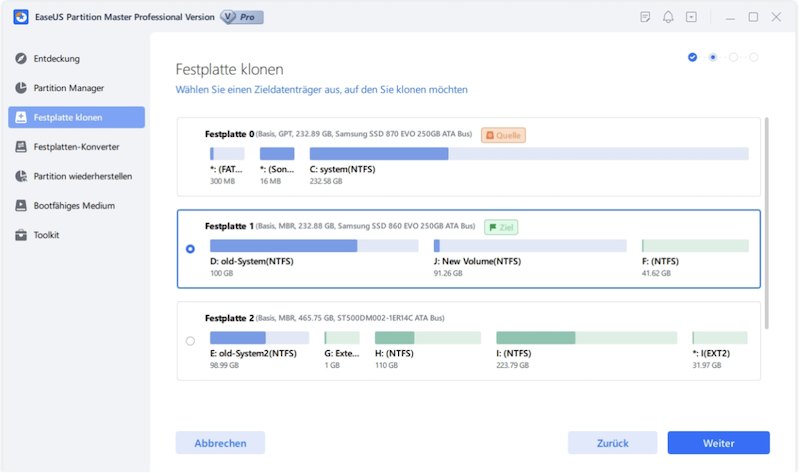Screen dimensions: 800x473
Task: Click the 300 MB FAT partition bar
Action: pyautogui.click(x=227, y=154)
